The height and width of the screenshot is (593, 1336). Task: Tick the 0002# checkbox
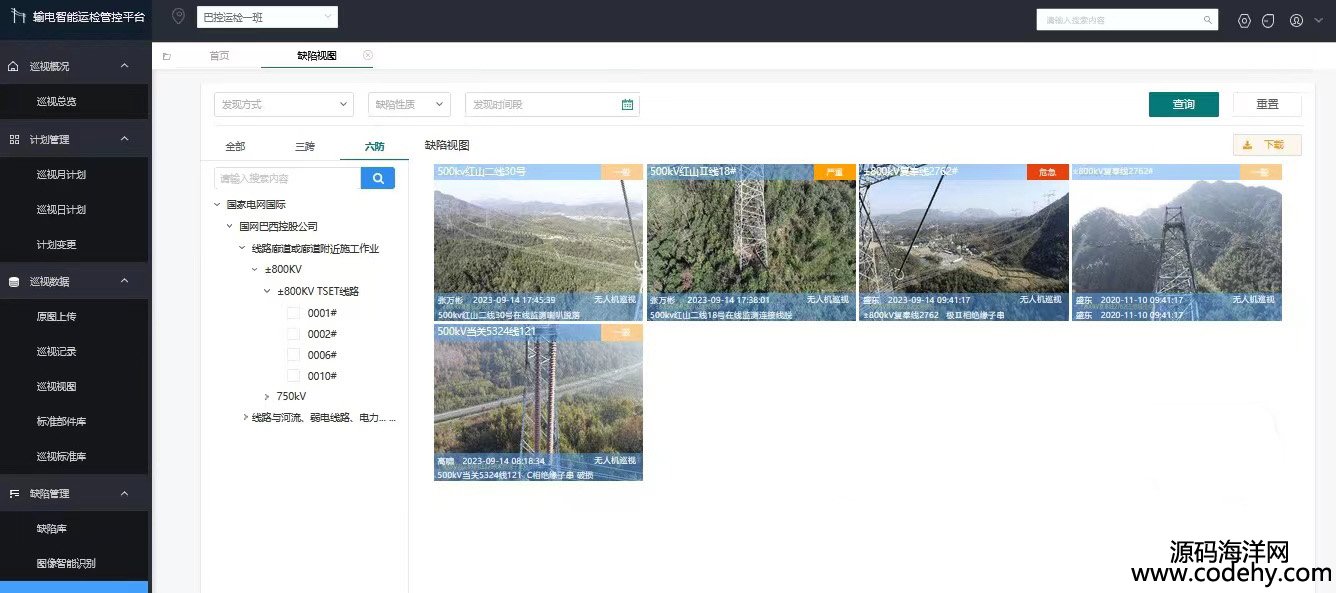point(293,334)
